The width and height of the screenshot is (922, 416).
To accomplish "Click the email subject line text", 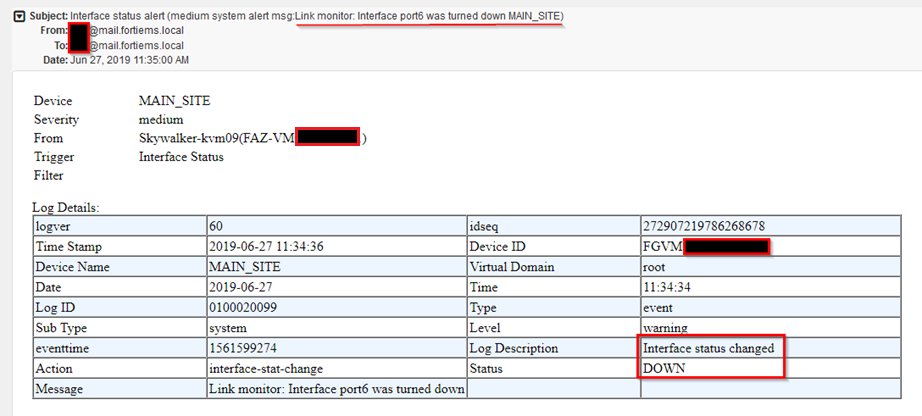I will (316, 17).
